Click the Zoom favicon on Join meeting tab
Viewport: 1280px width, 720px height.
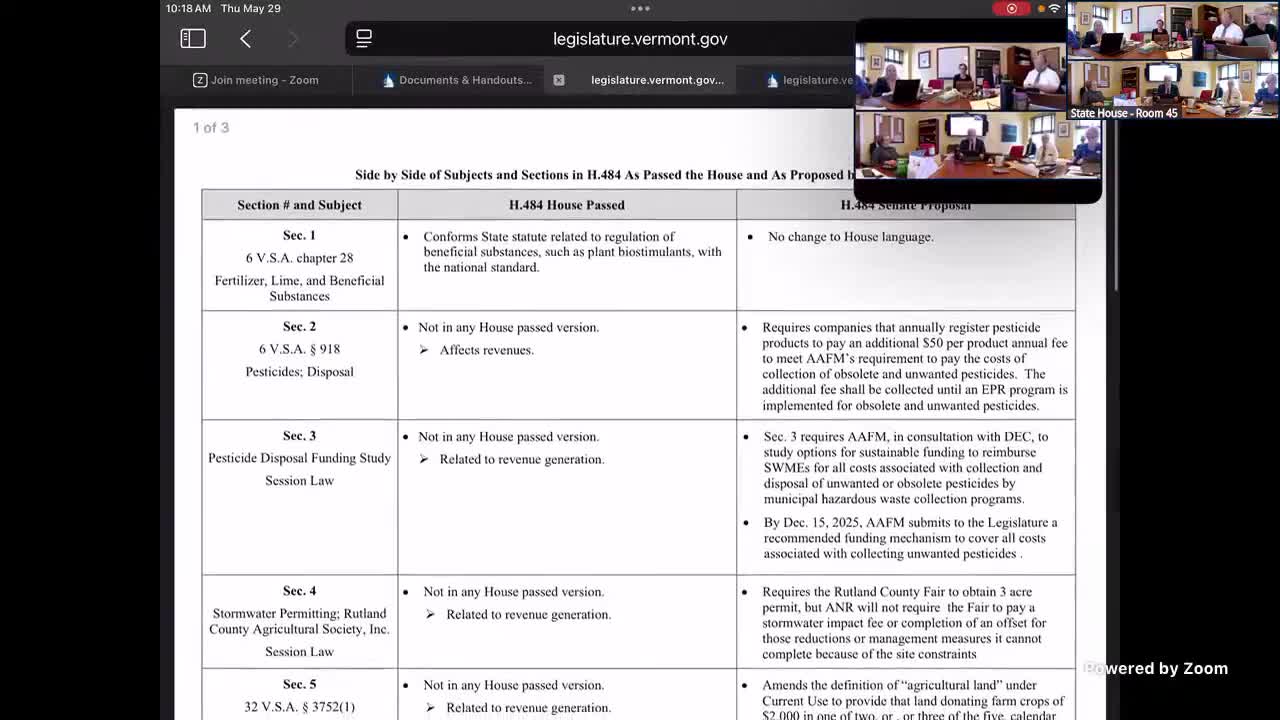point(200,80)
